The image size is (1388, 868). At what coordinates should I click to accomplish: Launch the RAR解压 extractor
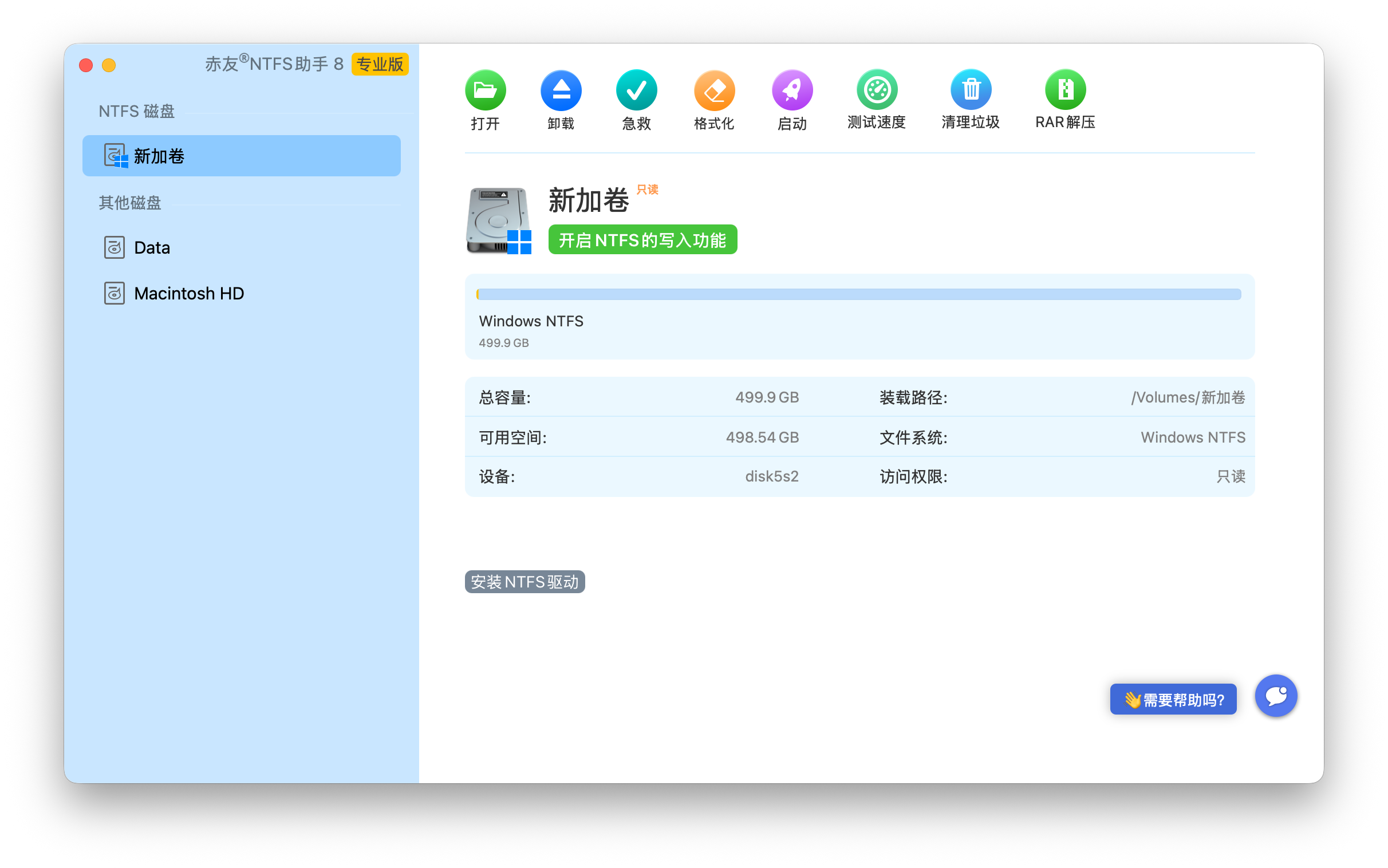[1065, 89]
